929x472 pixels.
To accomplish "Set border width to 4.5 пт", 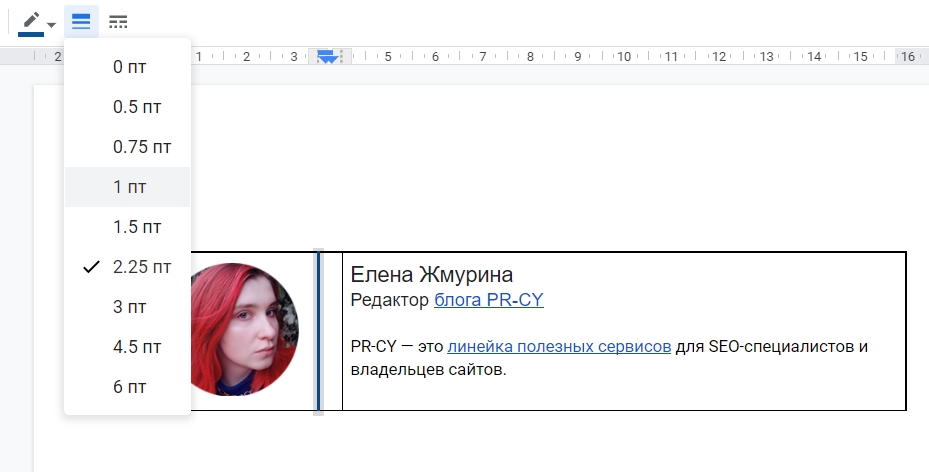I will coord(127,347).
